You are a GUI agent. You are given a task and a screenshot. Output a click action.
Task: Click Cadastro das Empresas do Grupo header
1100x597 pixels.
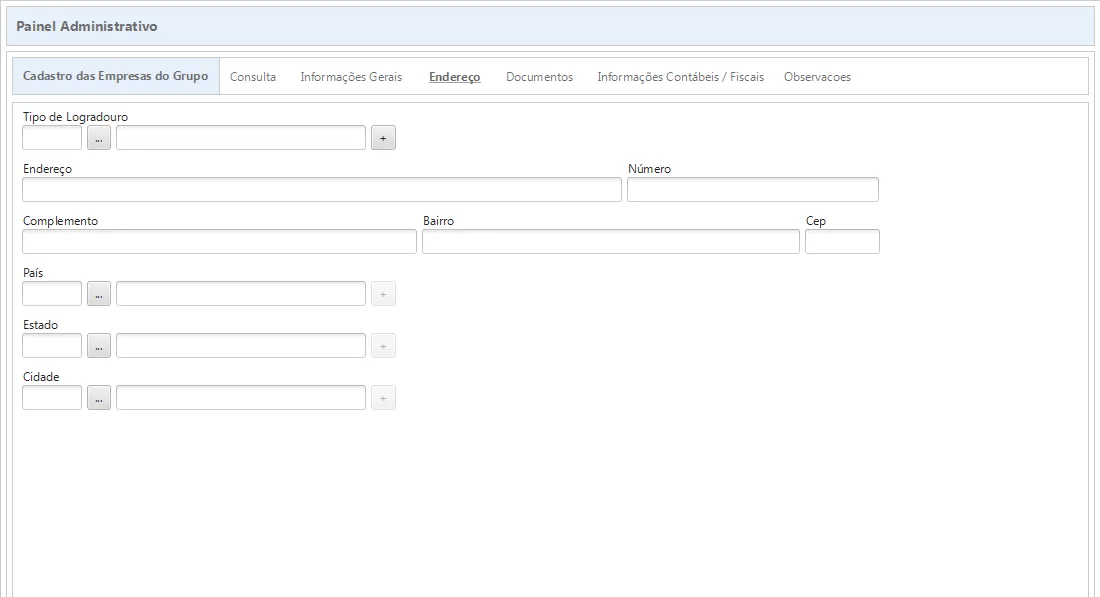116,76
